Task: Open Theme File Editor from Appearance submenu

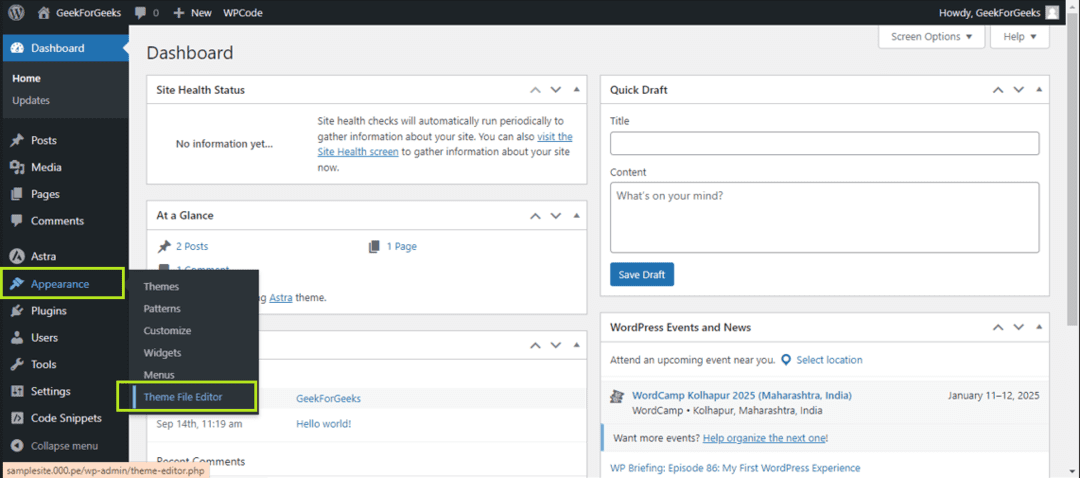Action: (183, 397)
